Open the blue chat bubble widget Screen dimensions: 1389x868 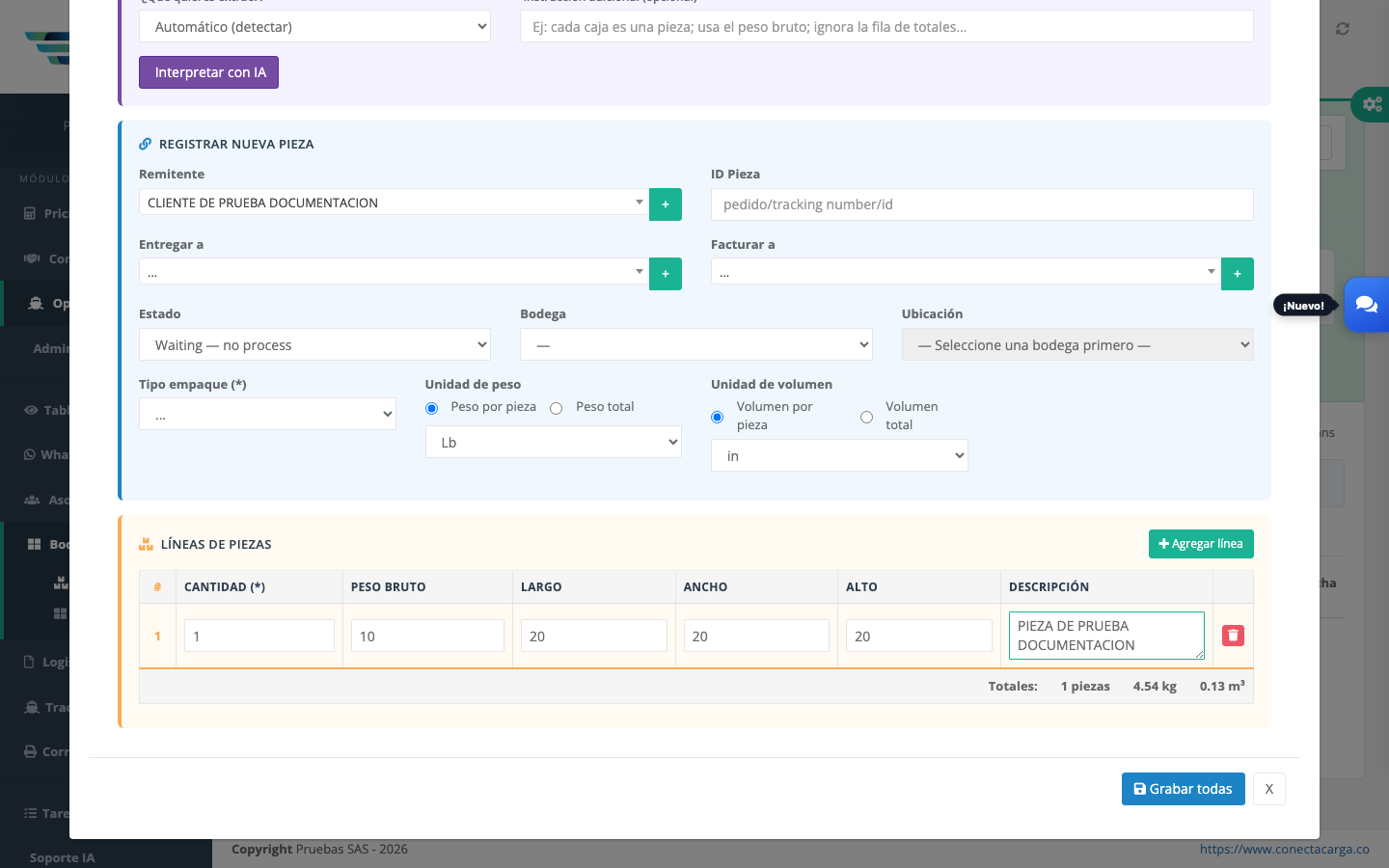click(x=1366, y=305)
